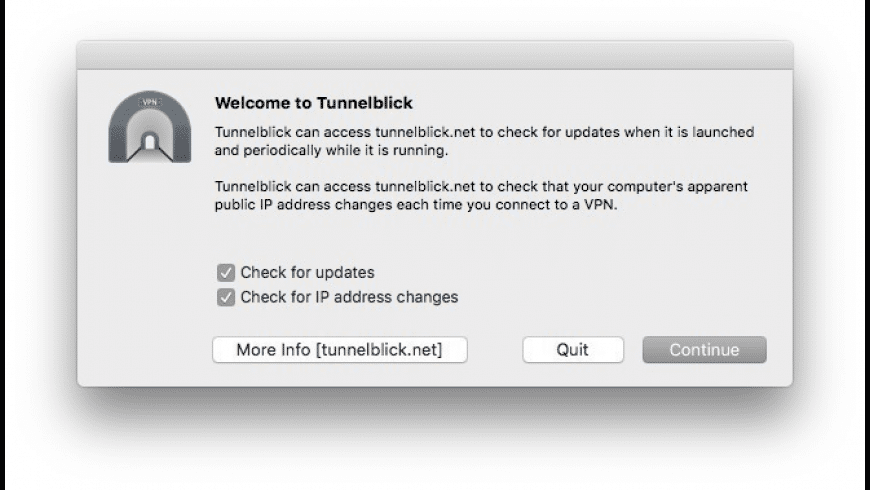Click the paragraph about public IP address changes

[481, 196]
